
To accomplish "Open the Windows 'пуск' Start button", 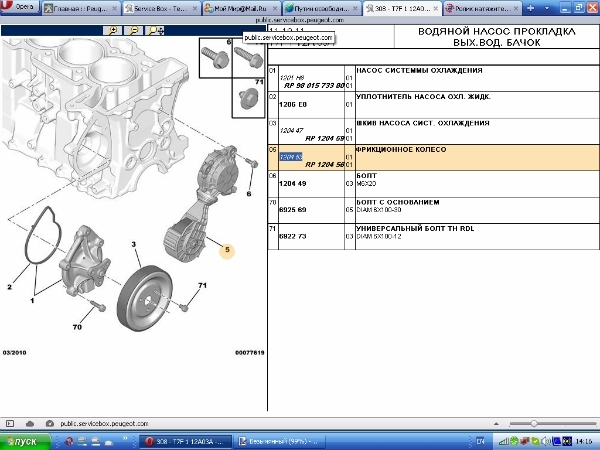I will 25,442.
